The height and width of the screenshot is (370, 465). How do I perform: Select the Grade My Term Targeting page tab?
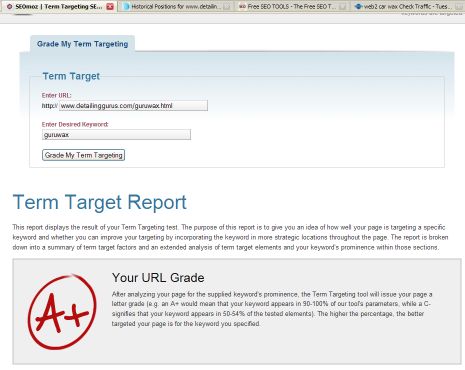click(82, 44)
